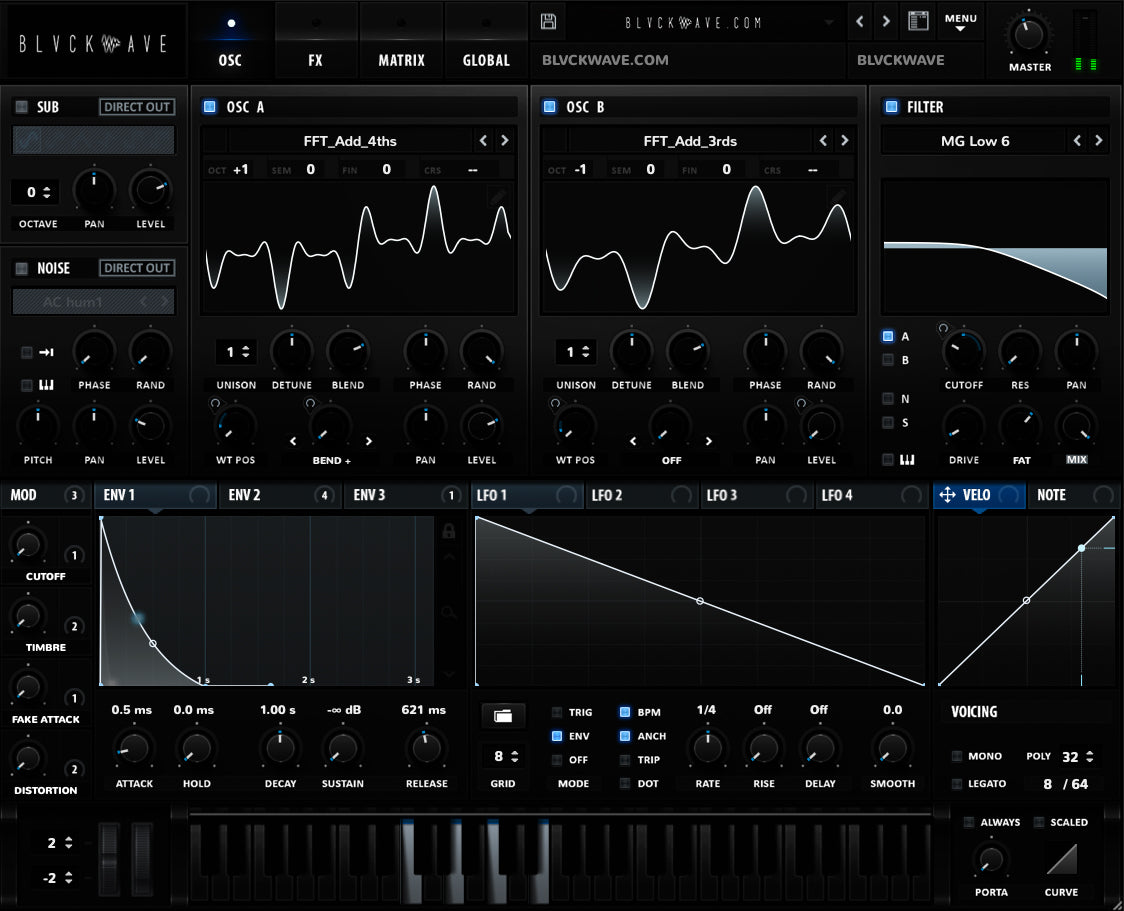Click the preset list icon beside MENU
The width and height of the screenshot is (1124, 911).
point(917,20)
